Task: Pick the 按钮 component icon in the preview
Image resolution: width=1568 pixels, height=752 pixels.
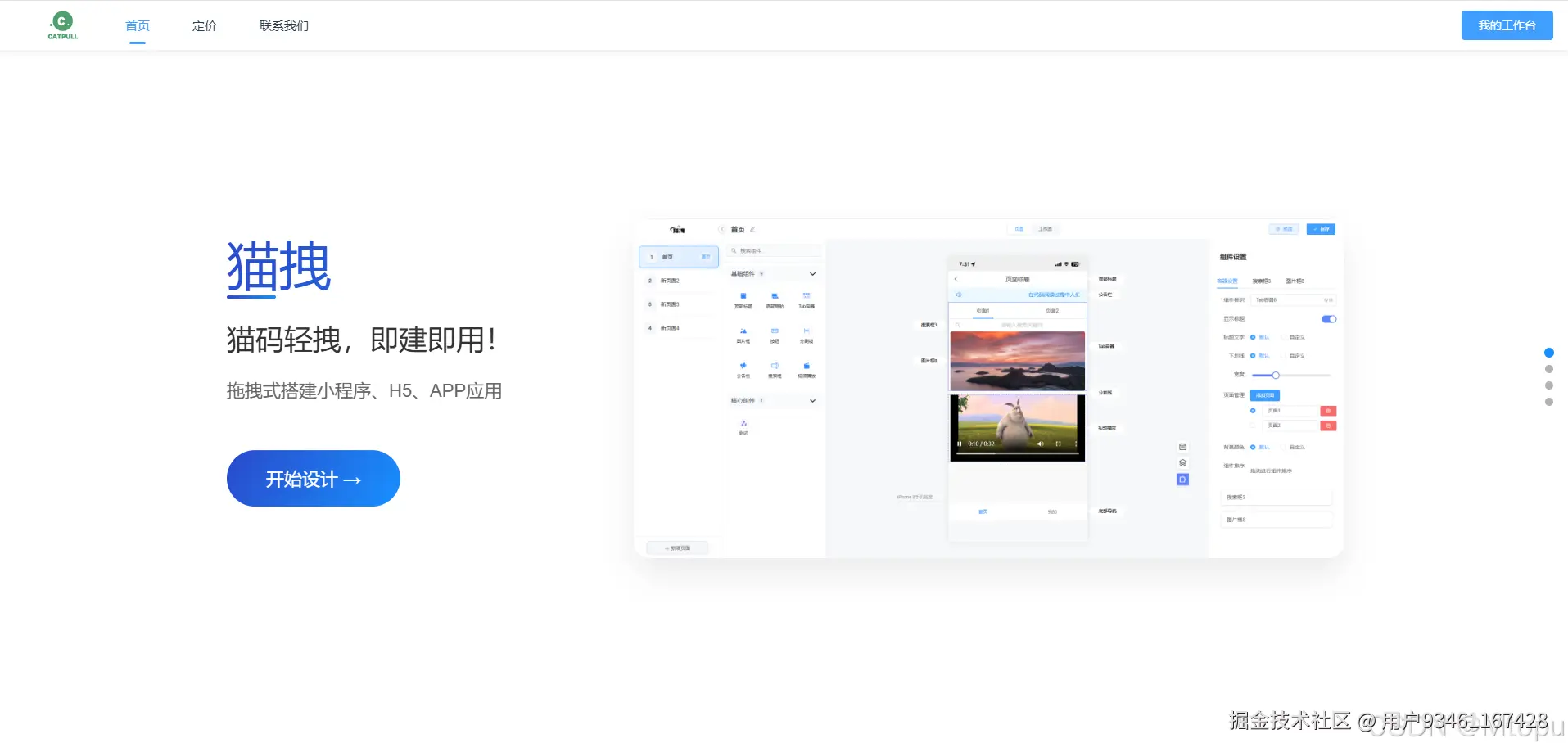Action: pyautogui.click(x=775, y=331)
